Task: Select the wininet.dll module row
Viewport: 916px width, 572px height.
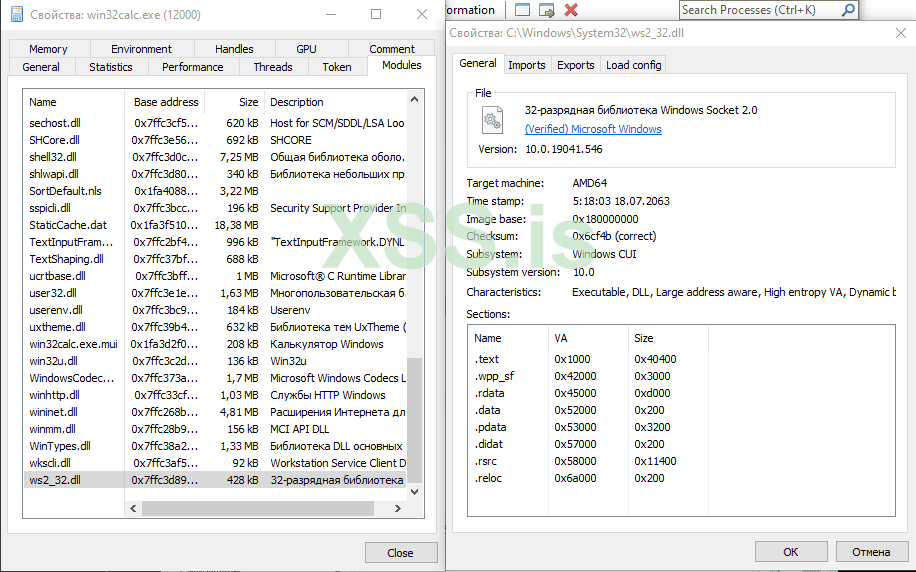Action: (217, 411)
